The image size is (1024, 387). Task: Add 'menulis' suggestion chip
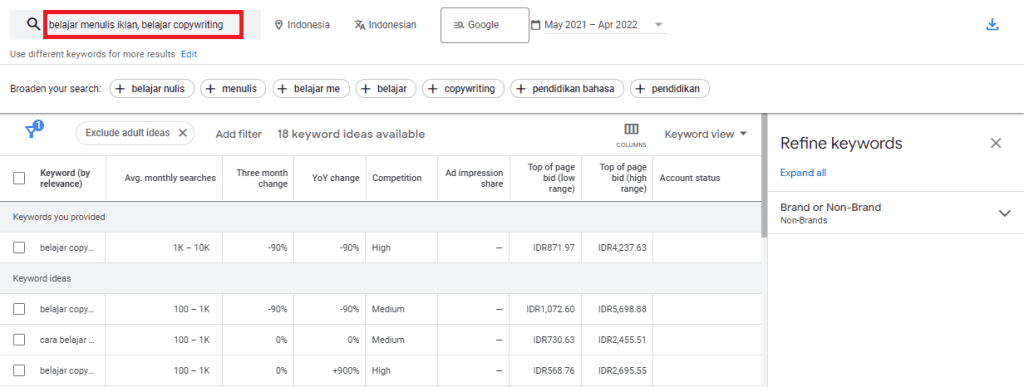tap(233, 89)
